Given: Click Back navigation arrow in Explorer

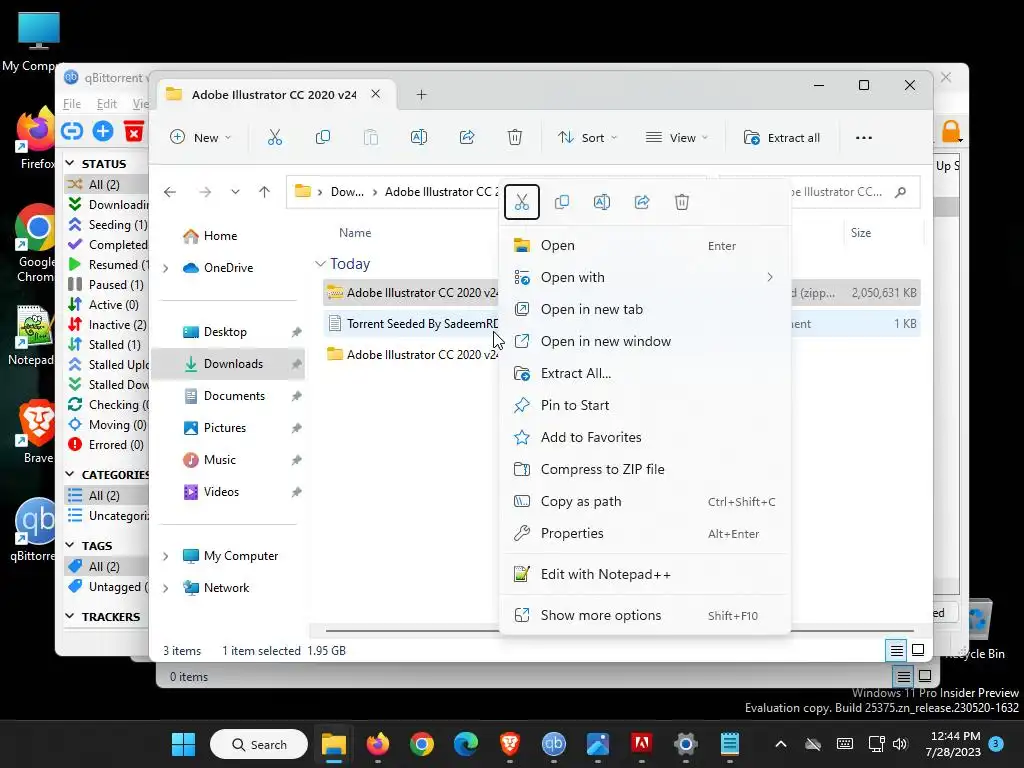Looking at the screenshot, I should point(170,192).
